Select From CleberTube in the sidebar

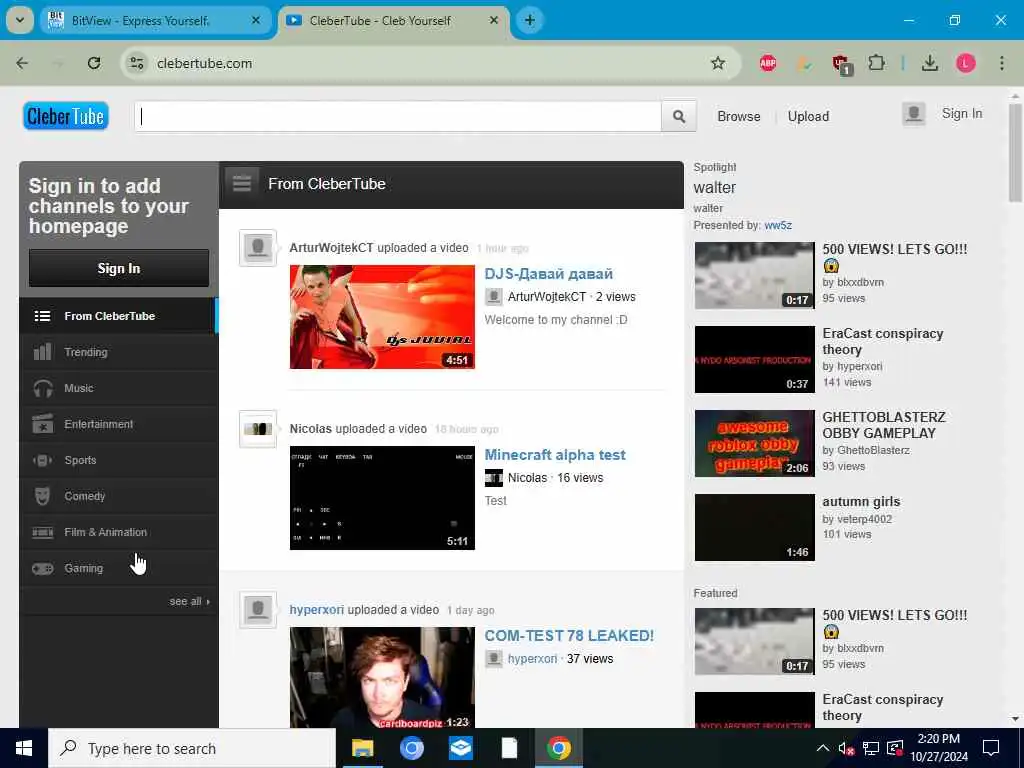click(x=119, y=316)
